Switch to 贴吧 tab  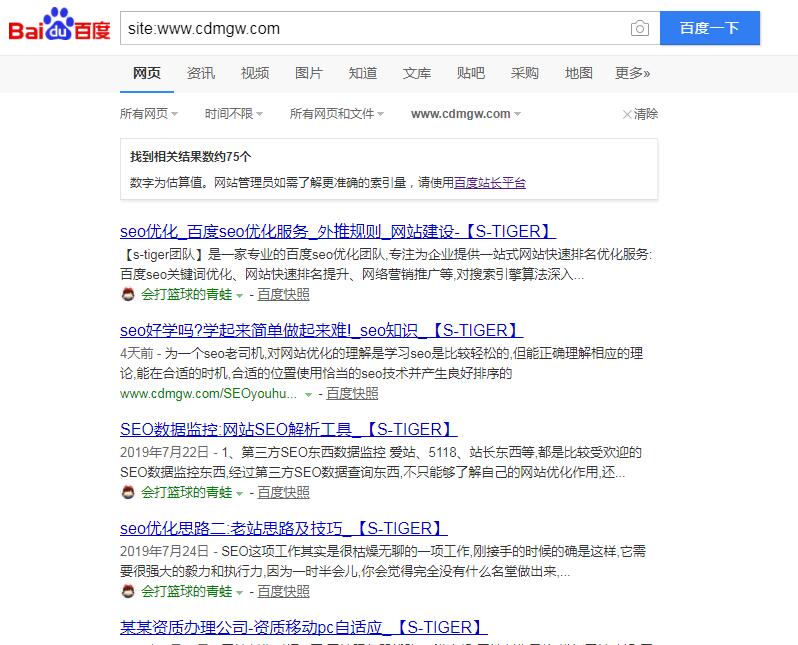pos(470,73)
